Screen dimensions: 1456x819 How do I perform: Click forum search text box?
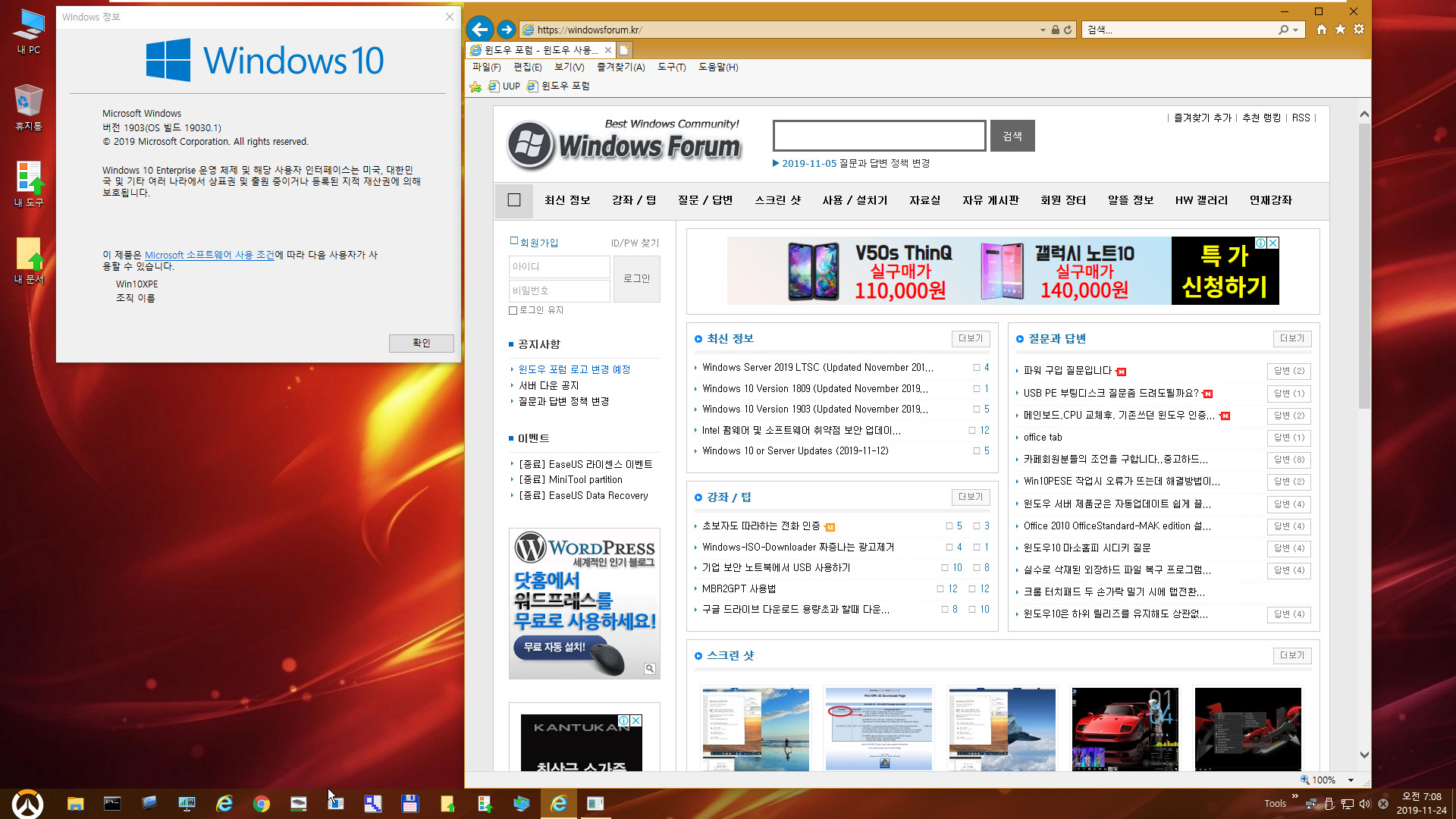tap(880, 136)
